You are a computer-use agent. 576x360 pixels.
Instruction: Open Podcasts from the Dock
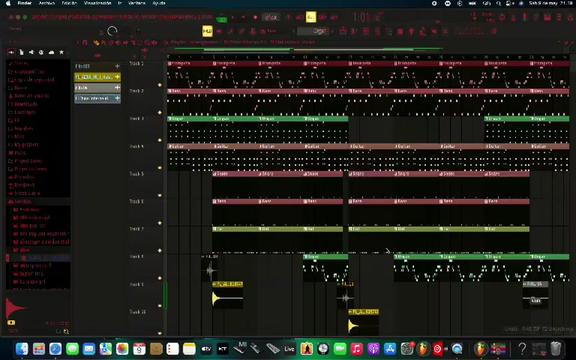click(373, 349)
